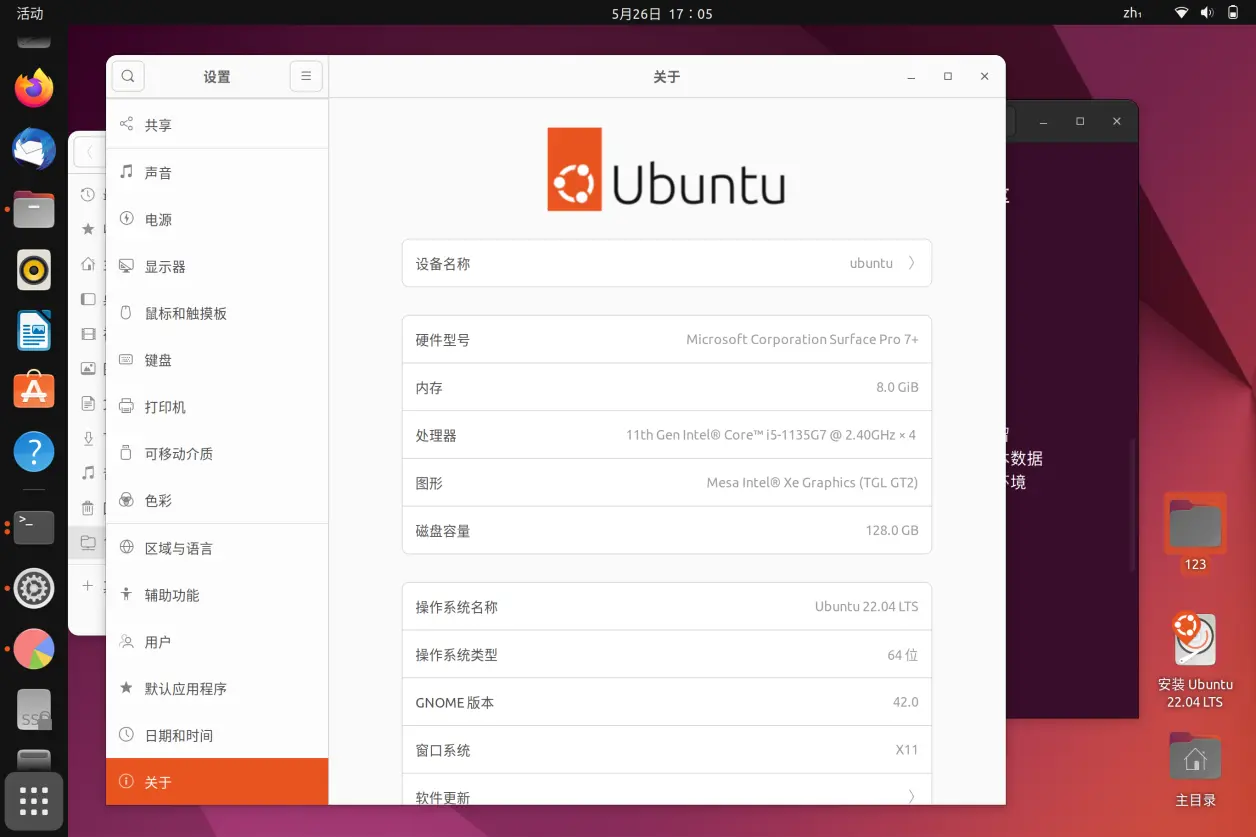Open the clock 5月26日 17:05 calendar
The width and height of the screenshot is (1256, 837).
click(x=661, y=13)
